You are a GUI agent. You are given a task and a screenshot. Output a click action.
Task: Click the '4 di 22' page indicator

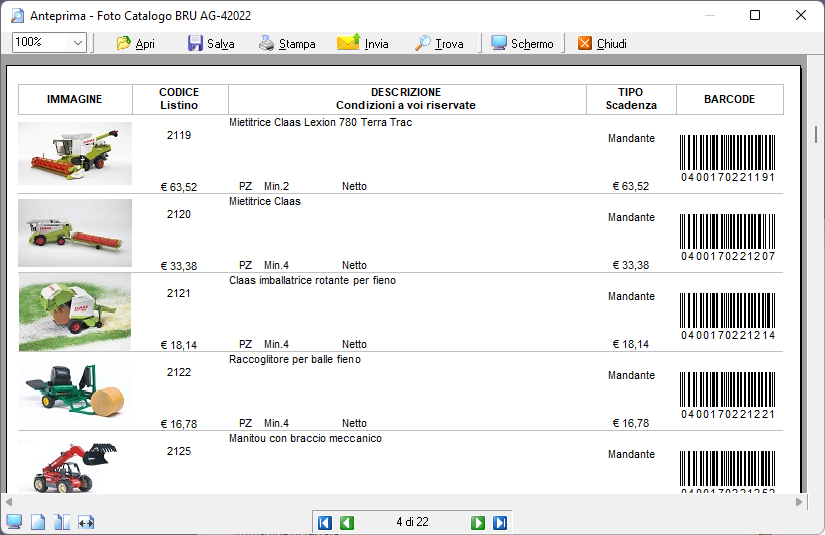[x=412, y=522]
